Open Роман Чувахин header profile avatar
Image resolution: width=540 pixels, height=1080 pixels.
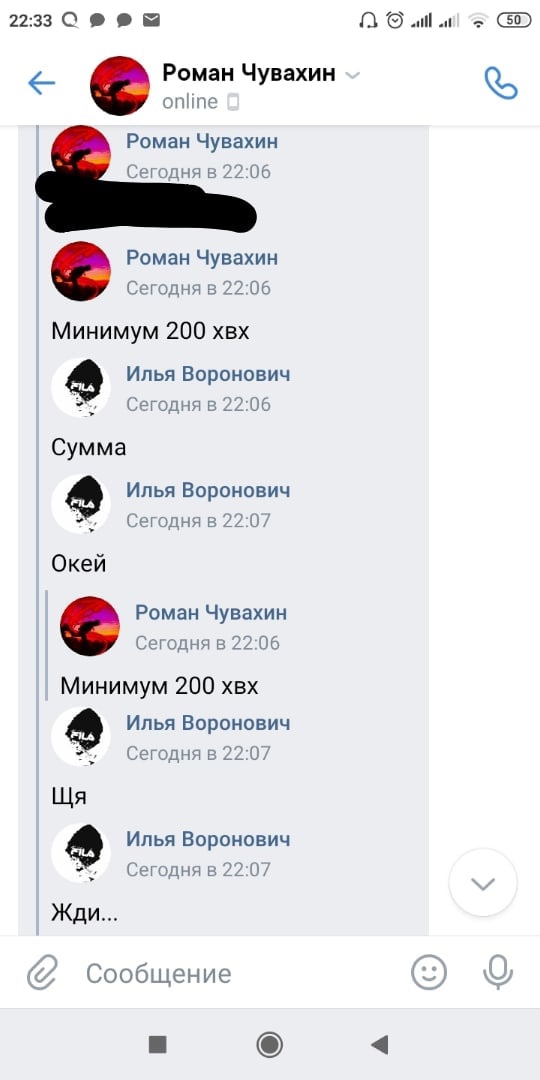pyautogui.click(x=120, y=85)
